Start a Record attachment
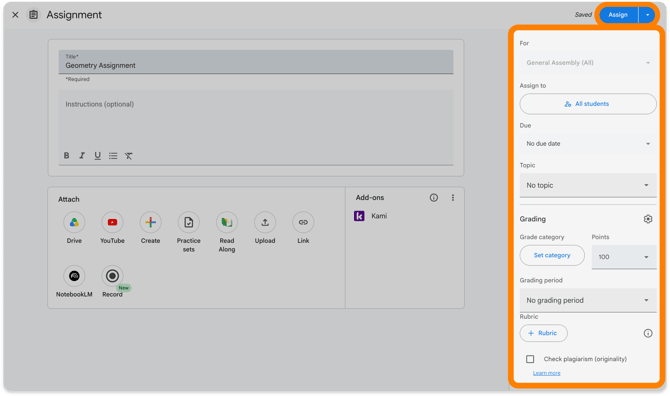The image size is (670, 396). tap(112, 276)
